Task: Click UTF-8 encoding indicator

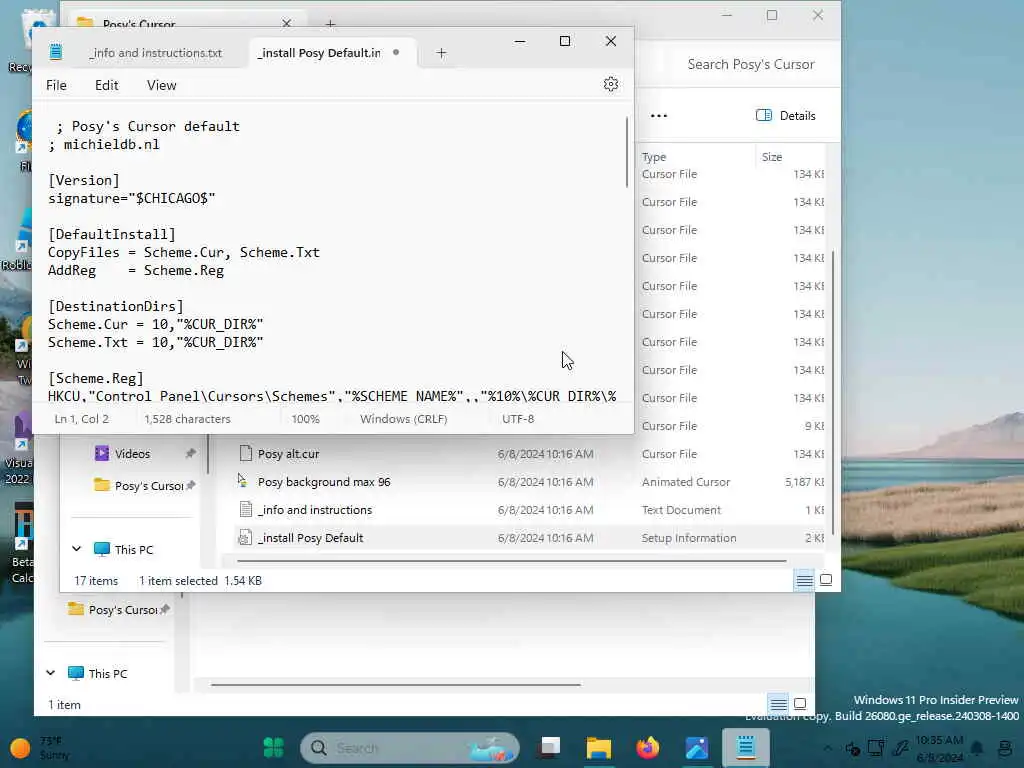Action: pyautogui.click(x=518, y=419)
